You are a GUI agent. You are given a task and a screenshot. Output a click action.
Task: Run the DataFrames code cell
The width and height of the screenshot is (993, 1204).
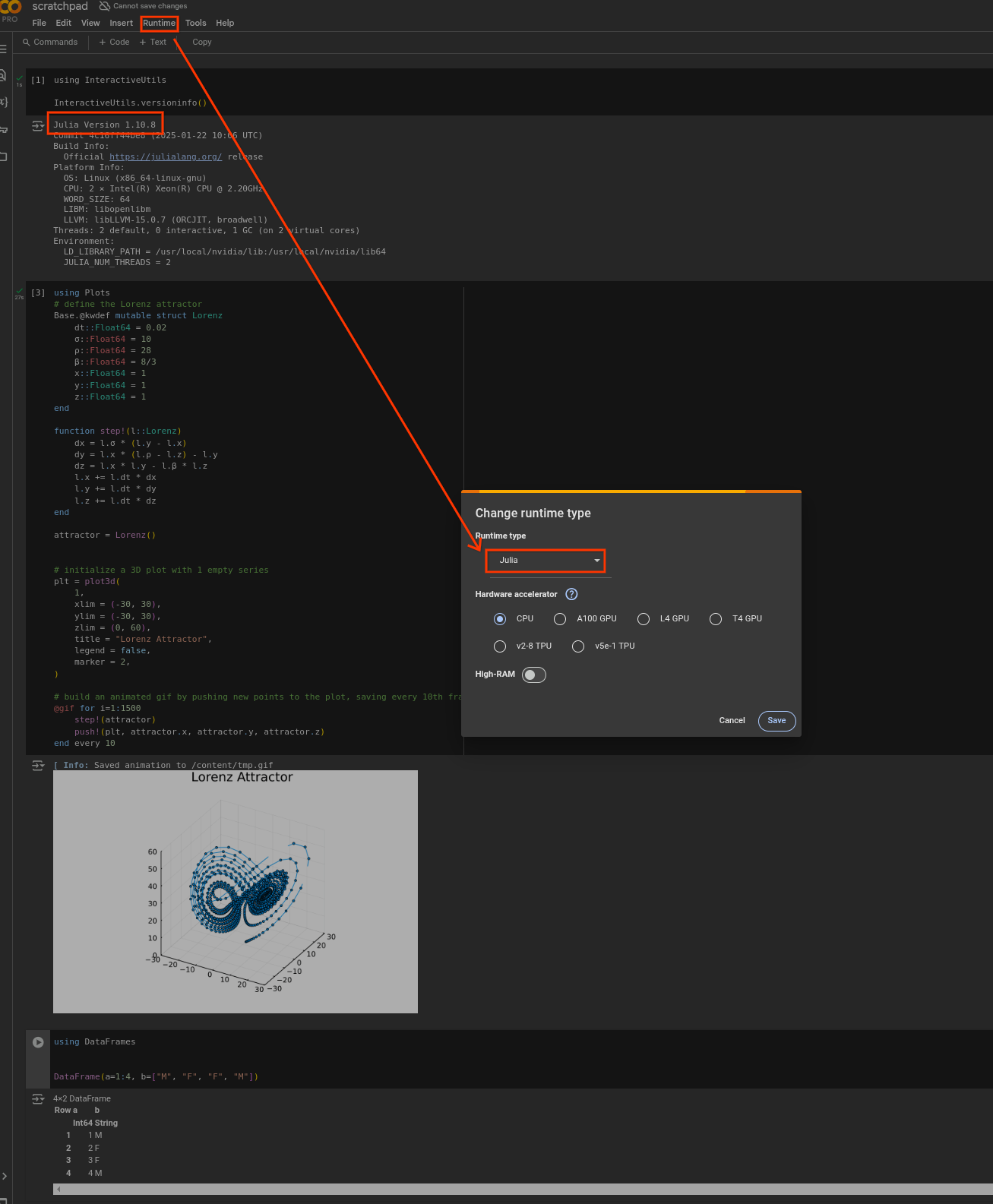pyautogui.click(x=38, y=1042)
